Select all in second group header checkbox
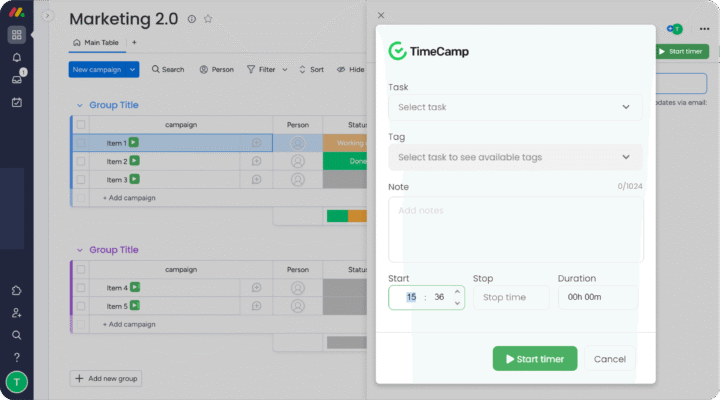 (81, 269)
